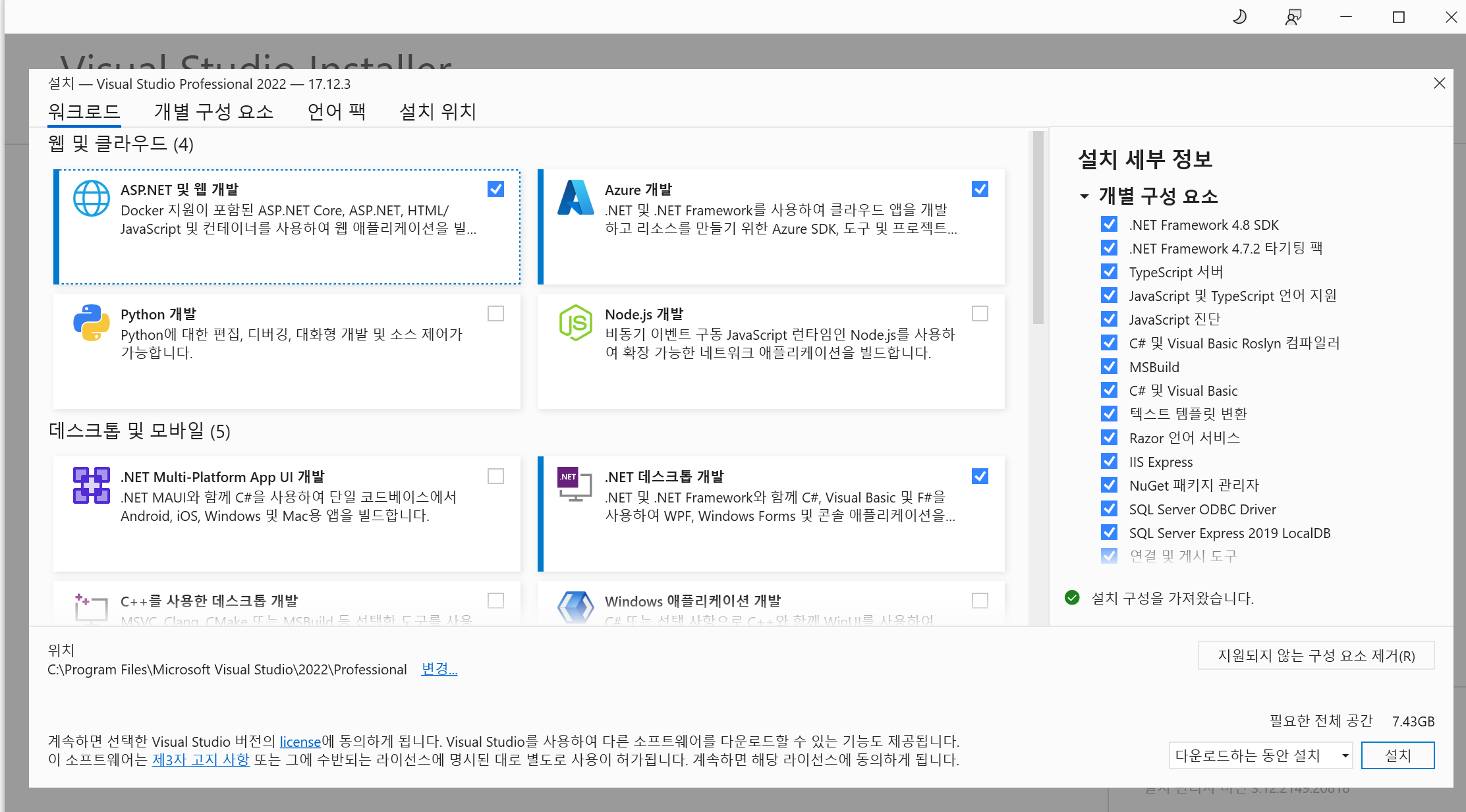
Task: Check the Windows 애플리케이션 개발 workload
Action: [980, 601]
